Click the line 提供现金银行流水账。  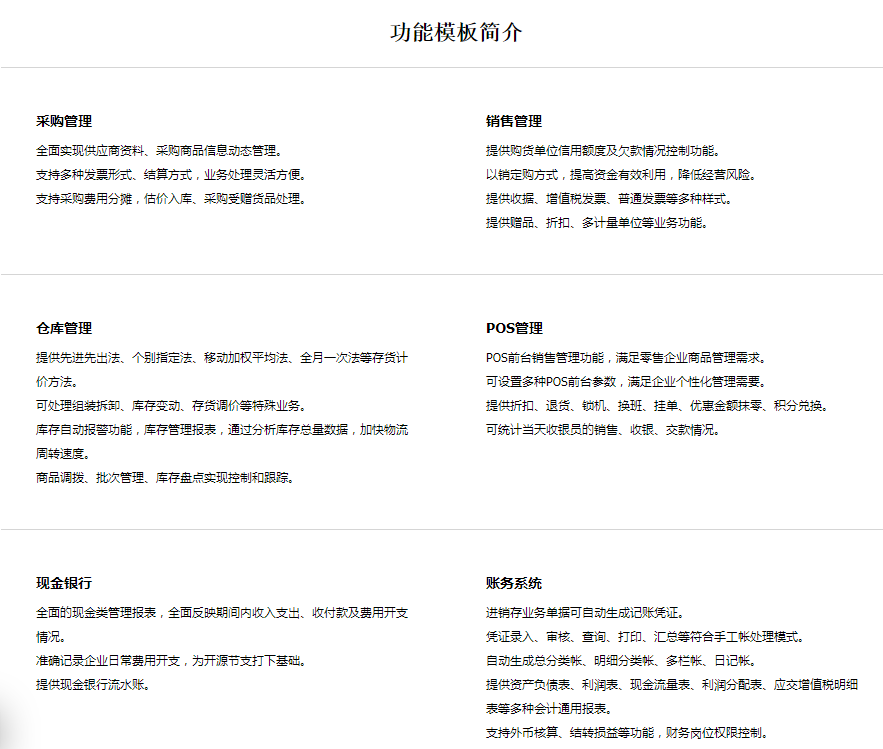coord(93,685)
